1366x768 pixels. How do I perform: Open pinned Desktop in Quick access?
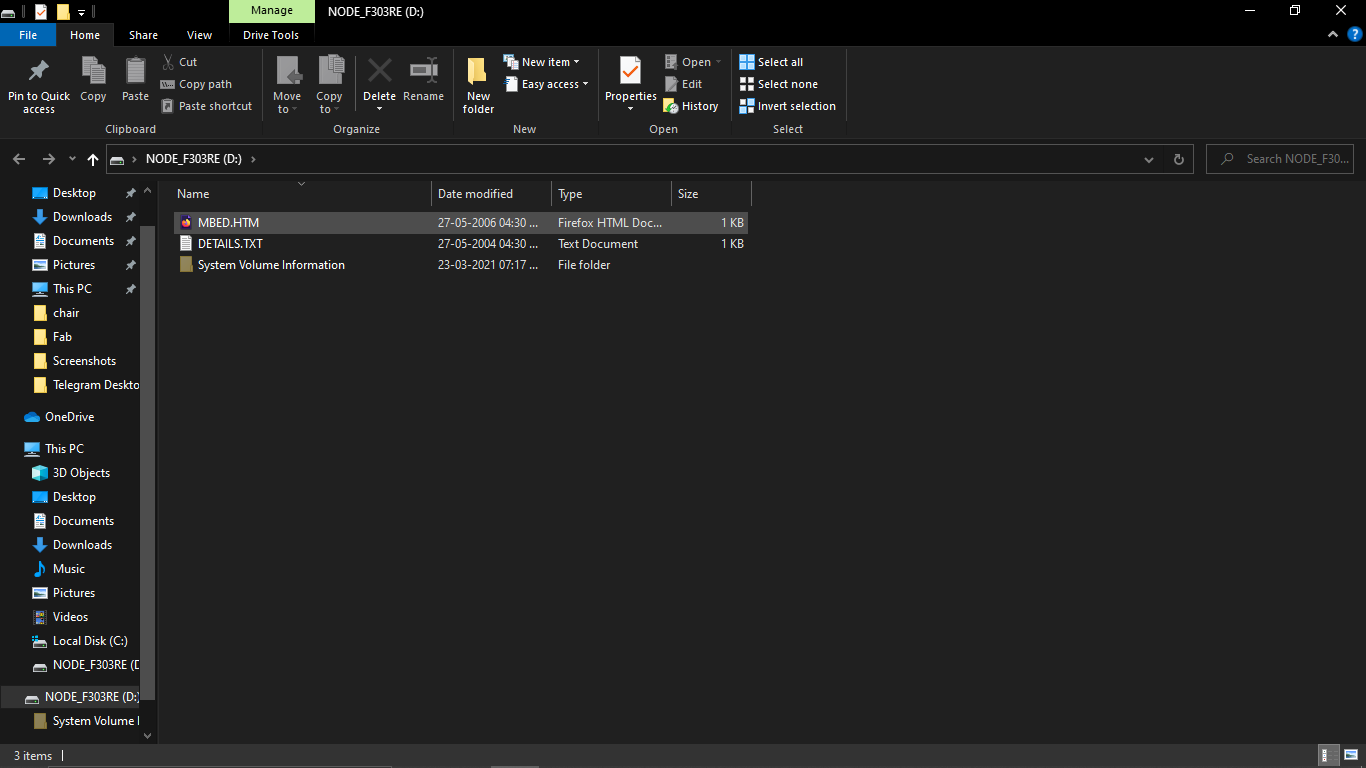pyautogui.click(x=74, y=193)
